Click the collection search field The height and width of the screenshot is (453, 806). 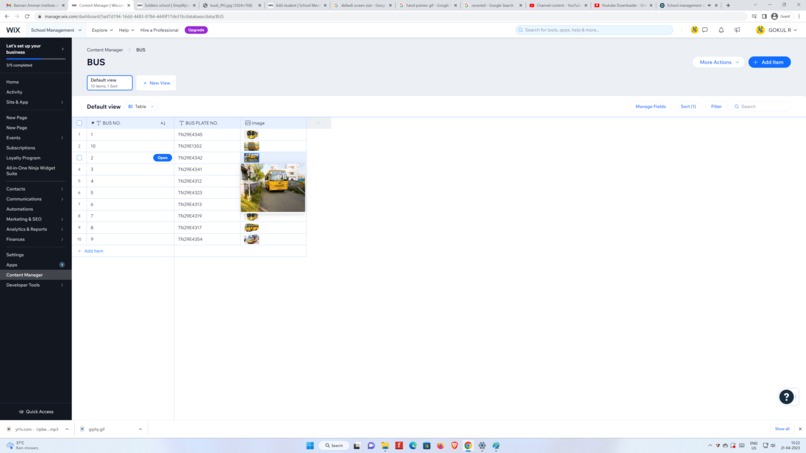coord(761,106)
